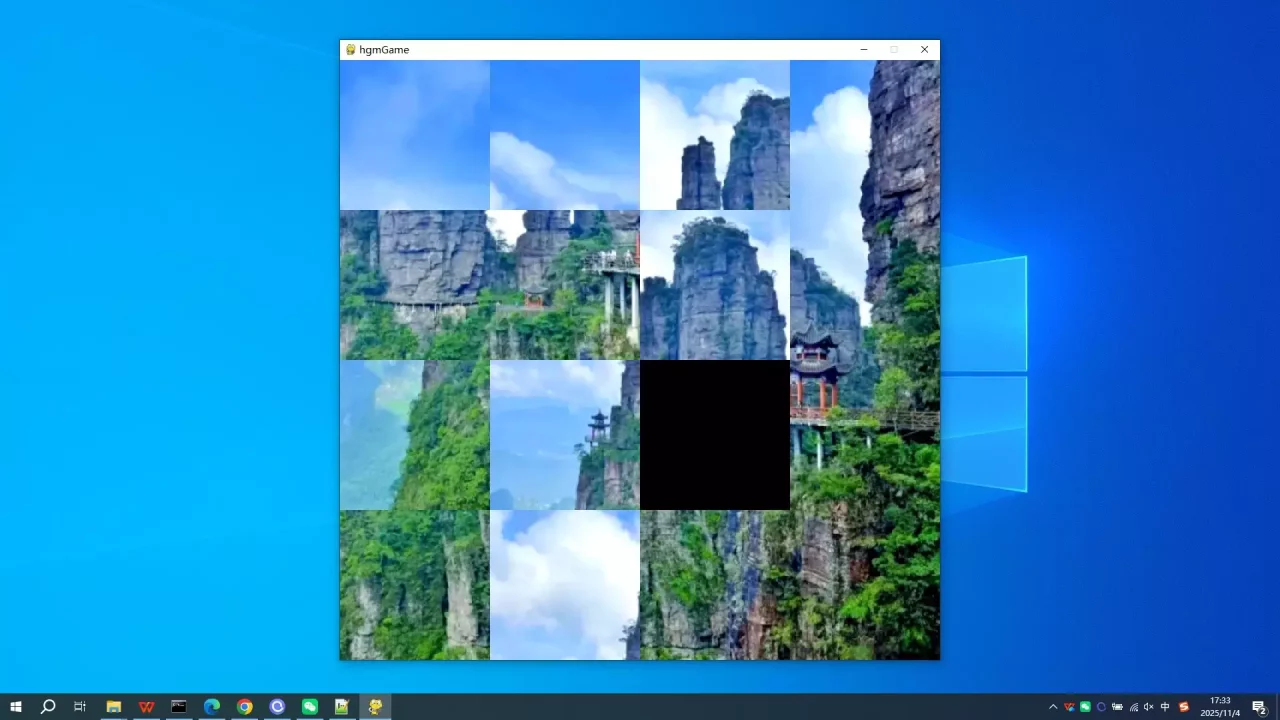Click the clock to open the calendar
Image resolution: width=1280 pixels, height=720 pixels.
click(x=1222, y=707)
